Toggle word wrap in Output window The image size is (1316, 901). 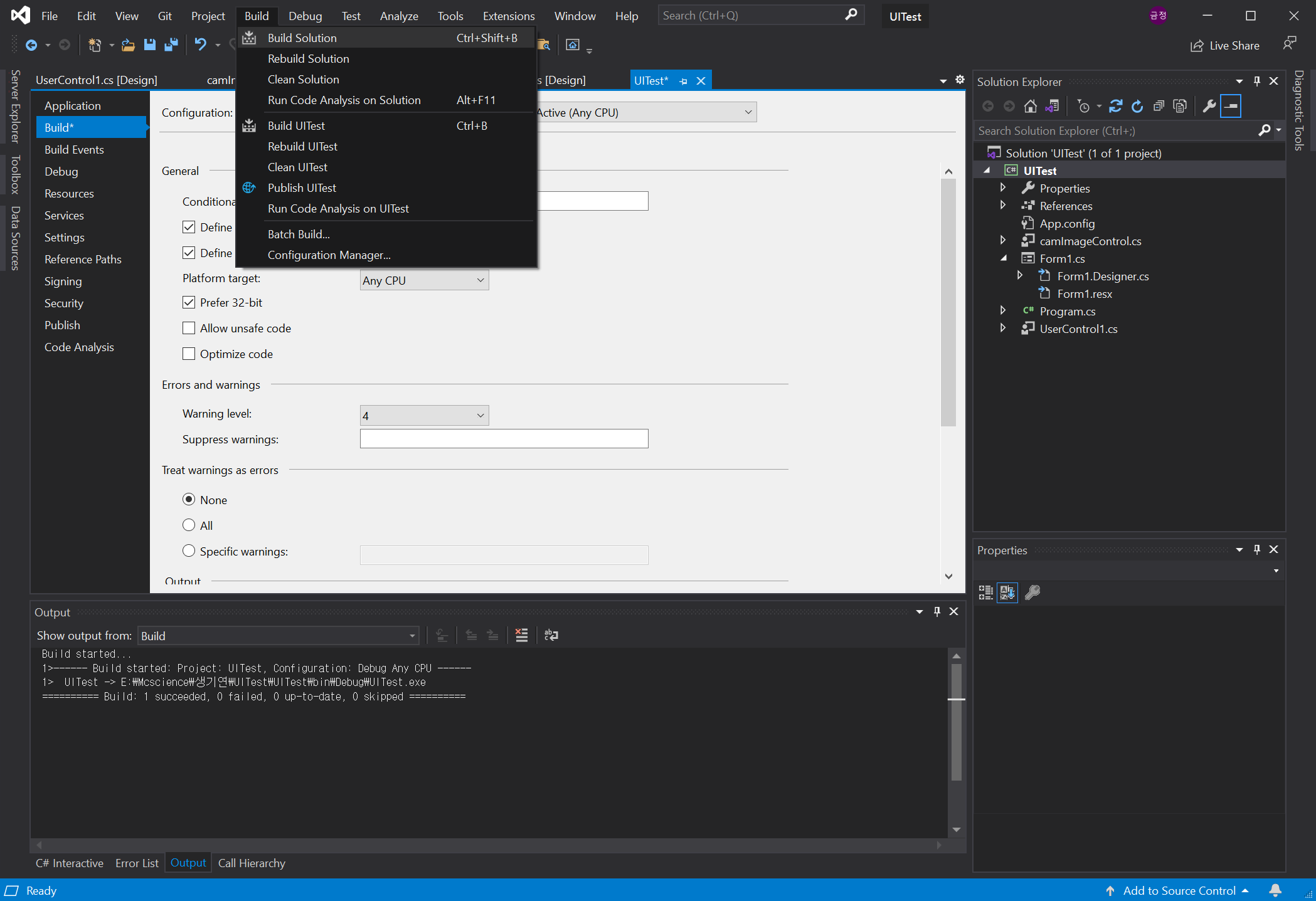[x=551, y=635]
